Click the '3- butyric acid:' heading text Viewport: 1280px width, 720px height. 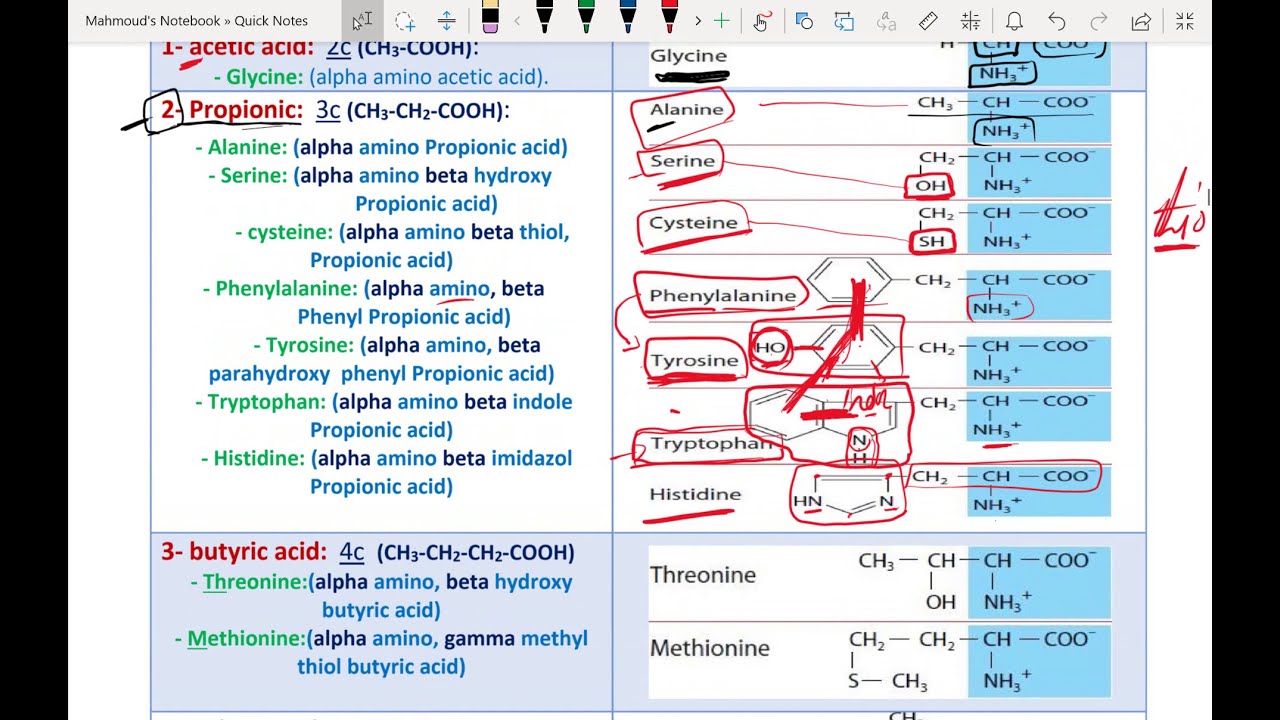pyautogui.click(x=244, y=552)
